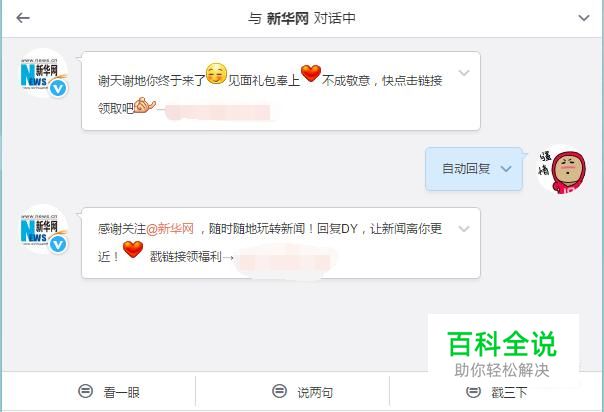Click the @新华网 mention link
This screenshot has width=604, height=412.
pos(170,229)
